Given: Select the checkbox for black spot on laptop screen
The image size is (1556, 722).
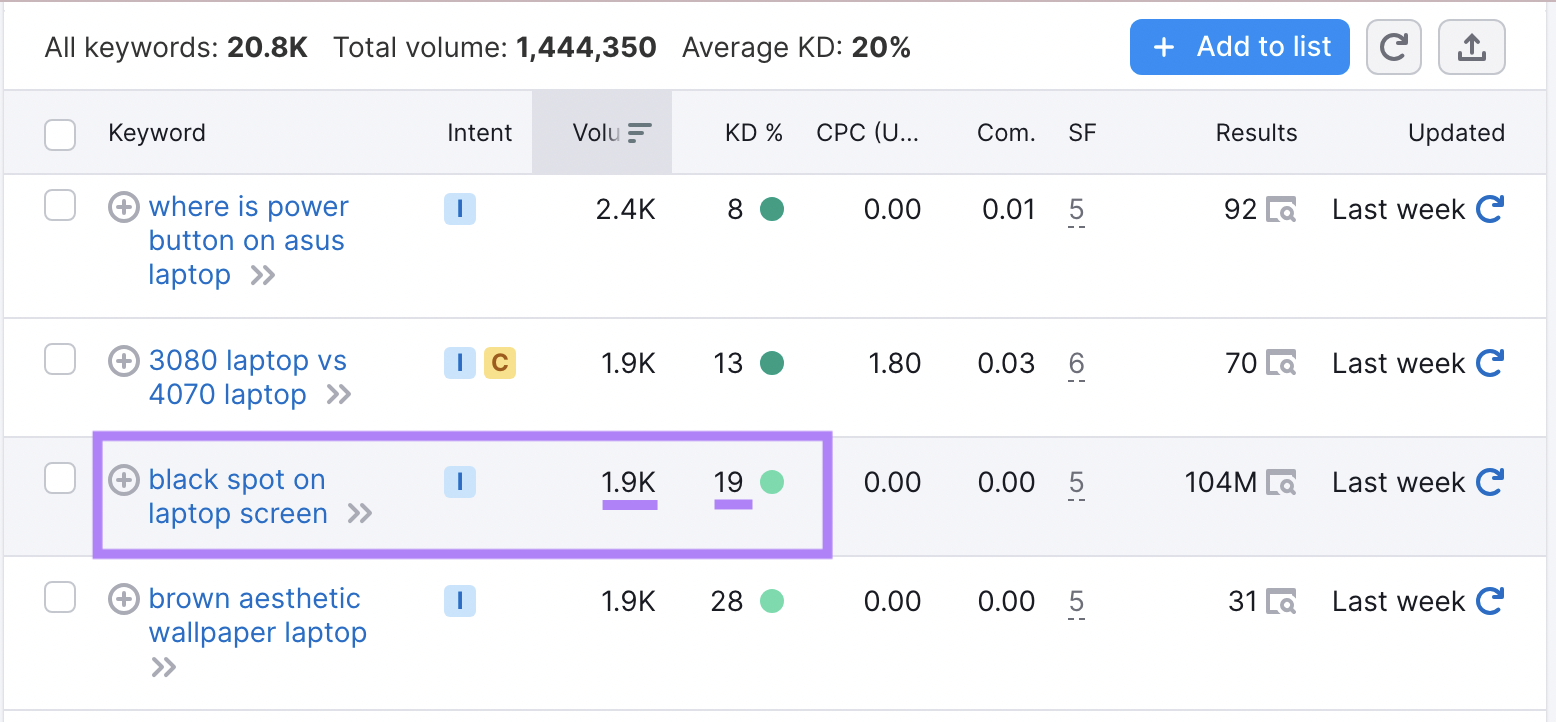Looking at the screenshot, I should [x=60, y=478].
